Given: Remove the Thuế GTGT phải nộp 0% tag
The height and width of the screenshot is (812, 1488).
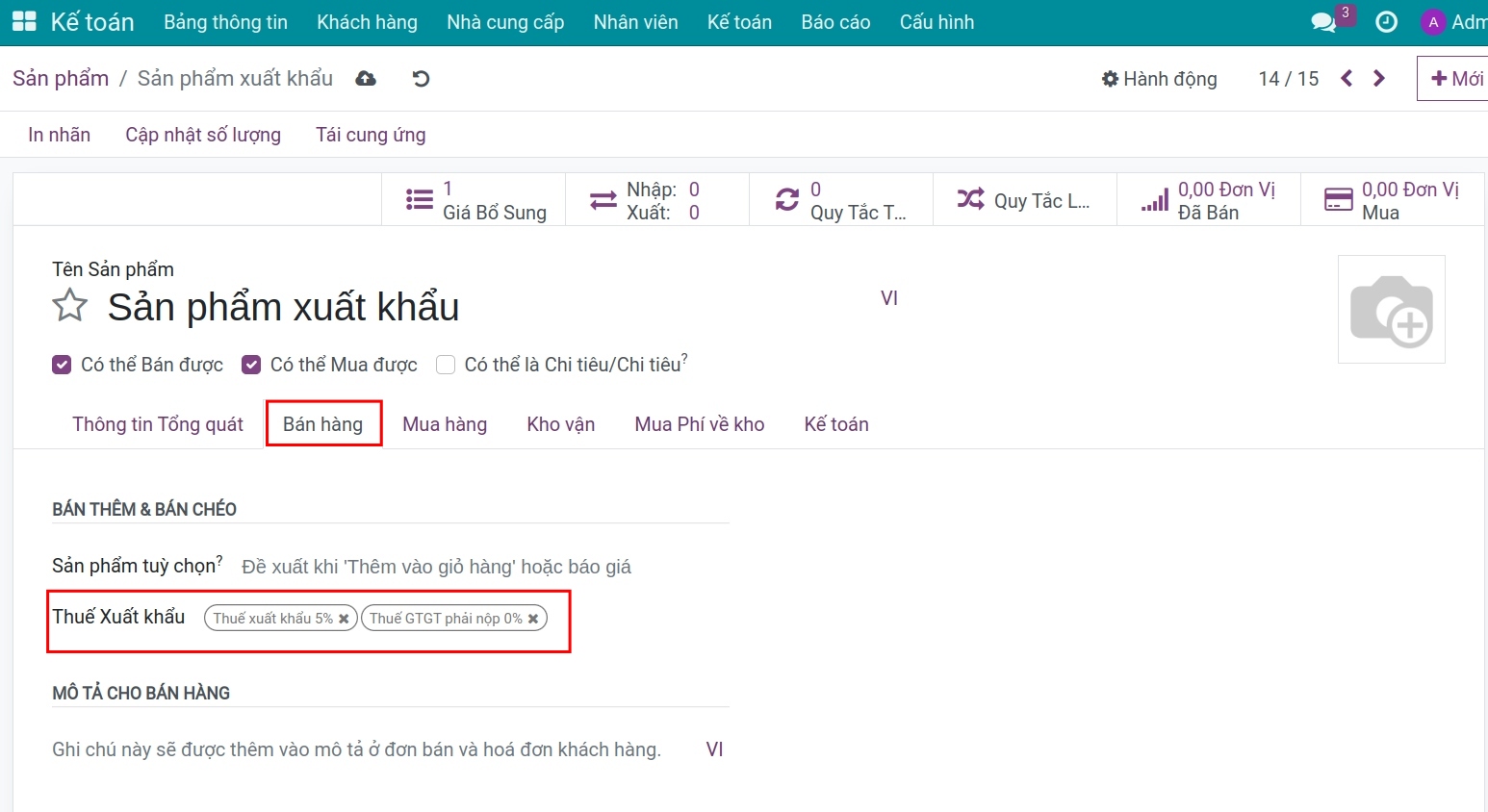Looking at the screenshot, I should [x=533, y=619].
